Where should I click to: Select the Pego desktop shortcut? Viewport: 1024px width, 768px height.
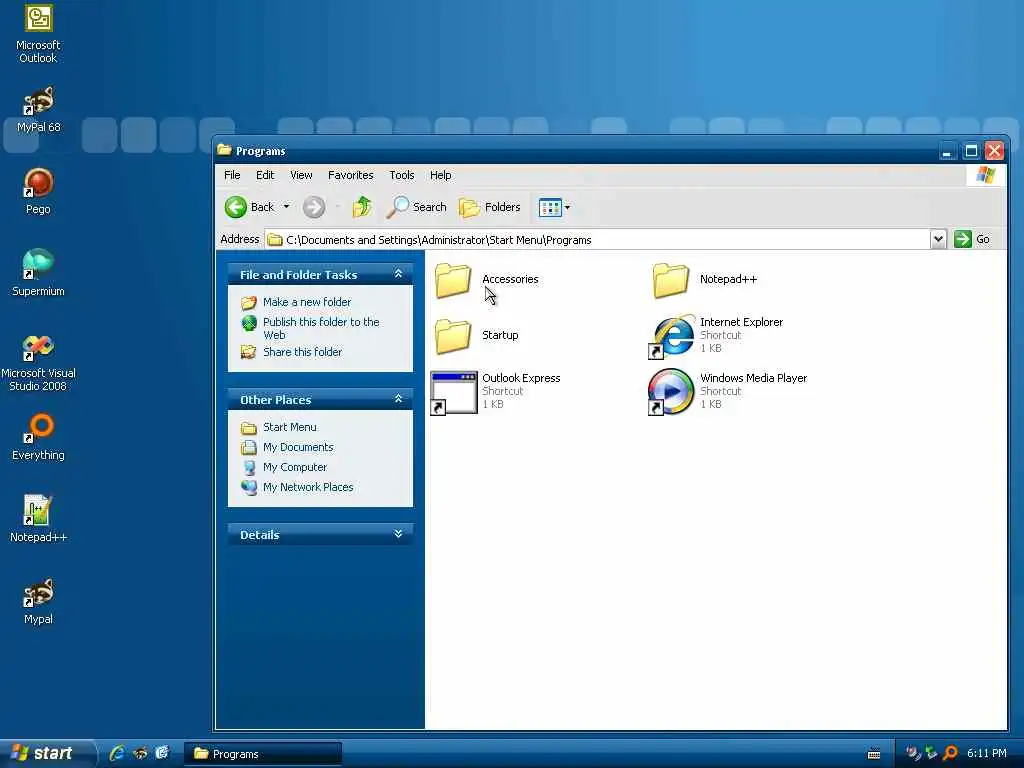(38, 191)
